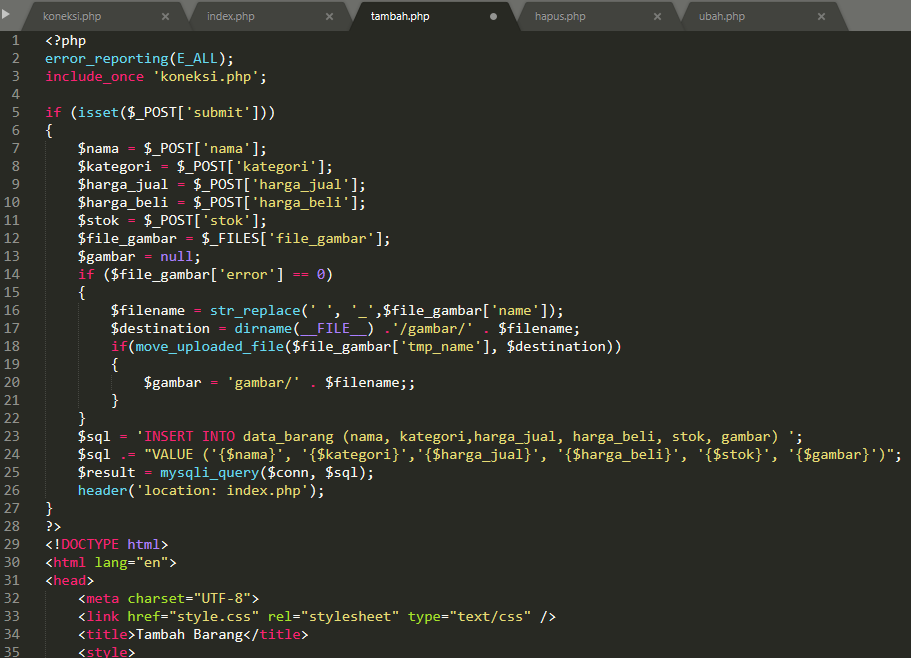This screenshot has height=658, width=911.
Task: Click the tab scroll arrow at left
Action: coord(6,13)
